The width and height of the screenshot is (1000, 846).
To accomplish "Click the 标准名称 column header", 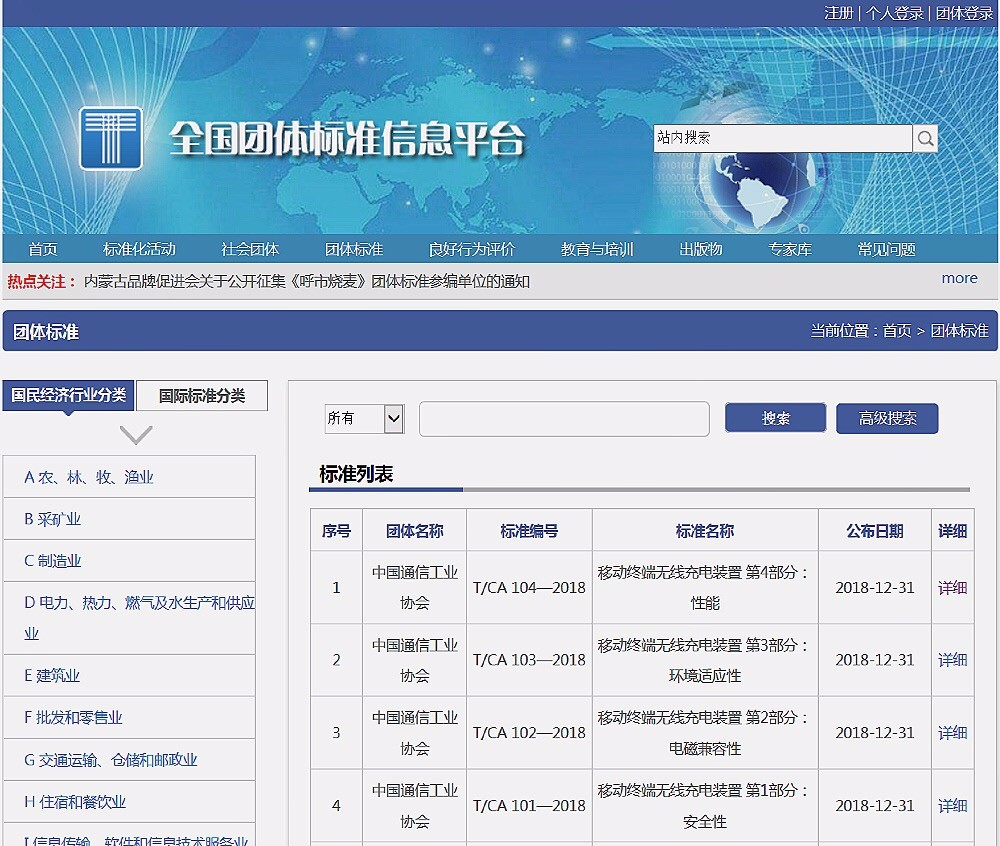I will 704,530.
